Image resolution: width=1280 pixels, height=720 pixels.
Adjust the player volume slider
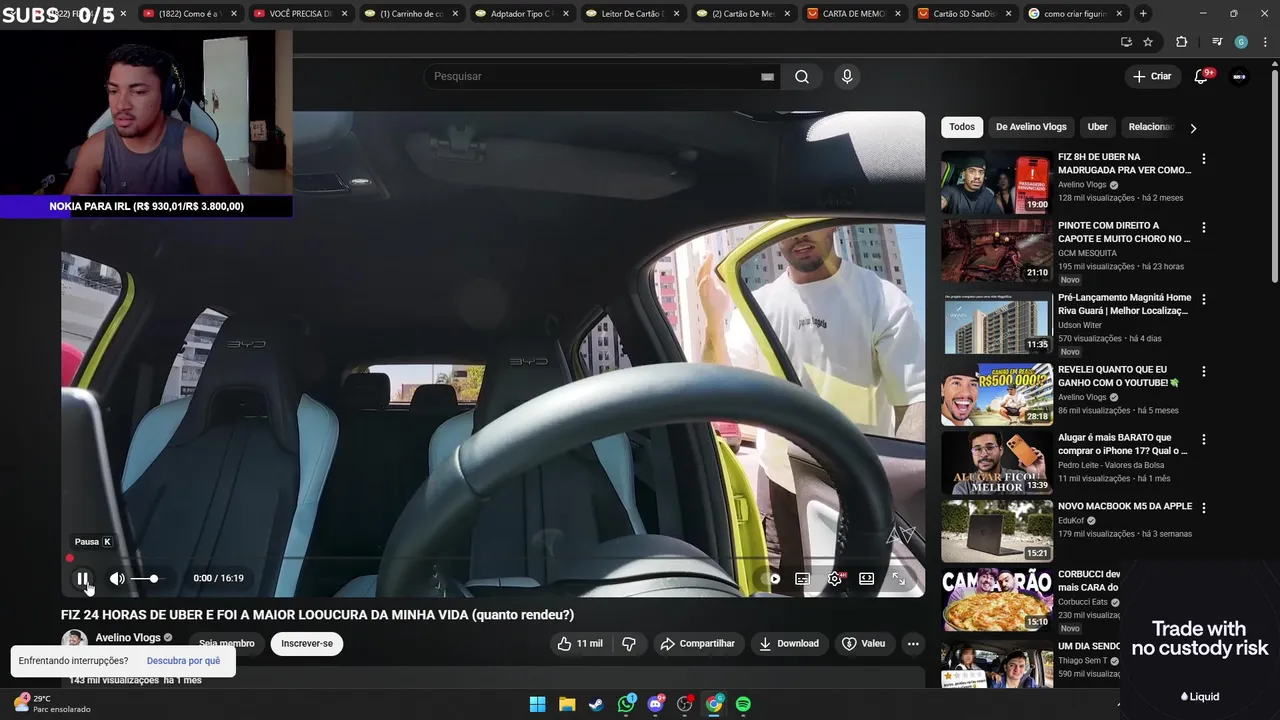(x=145, y=578)
